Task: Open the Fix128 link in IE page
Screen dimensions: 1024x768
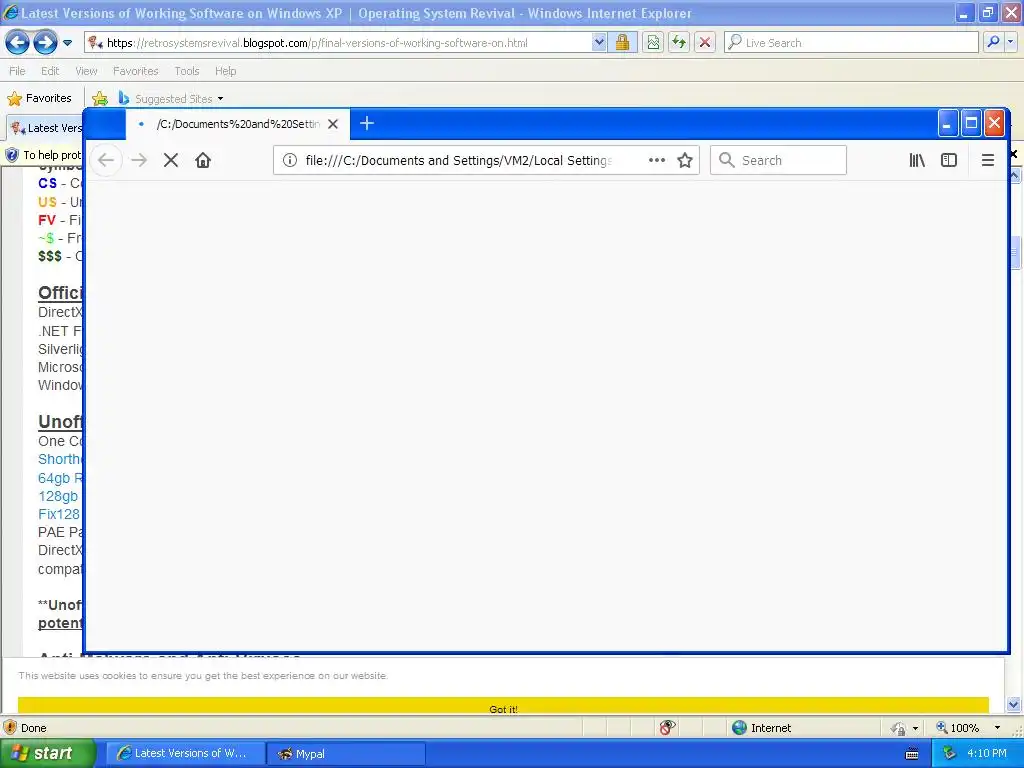Action: coord(59,514)
